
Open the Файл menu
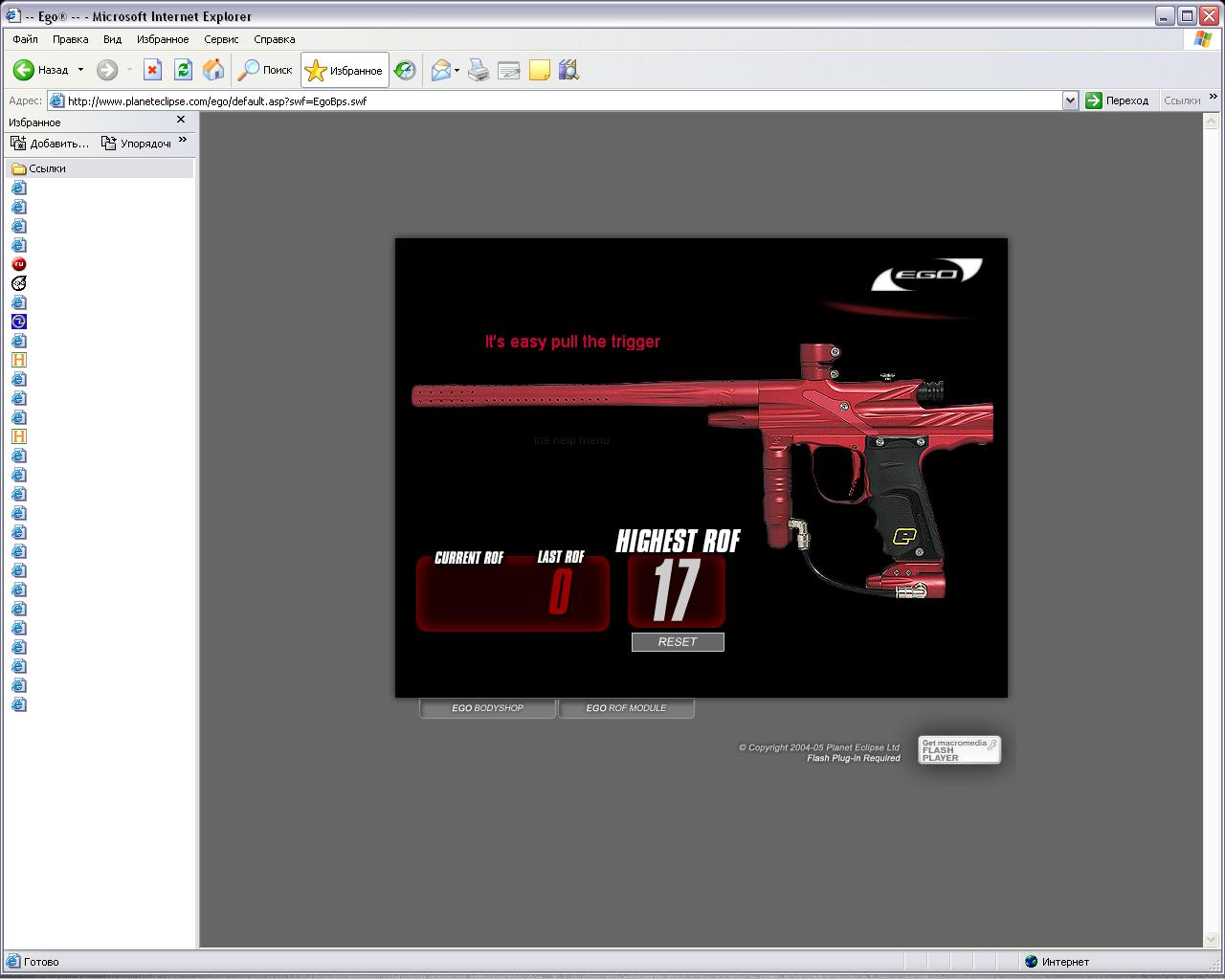(x=26, y=39)
